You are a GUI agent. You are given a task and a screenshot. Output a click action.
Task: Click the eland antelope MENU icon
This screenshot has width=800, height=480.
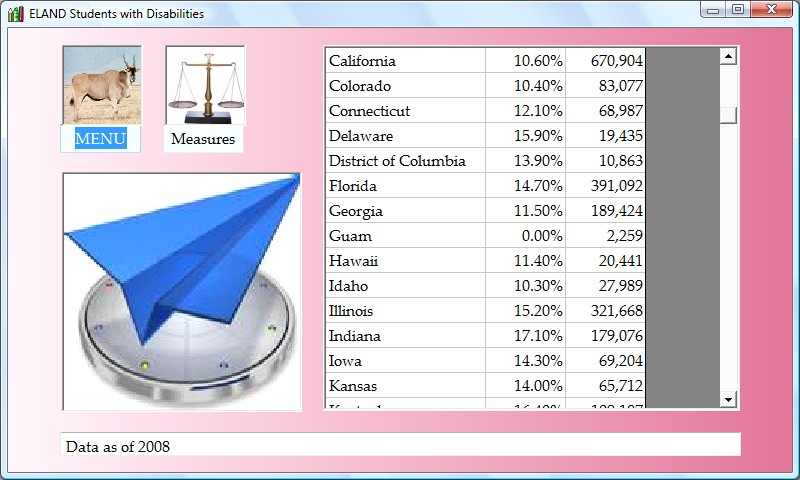101,85
